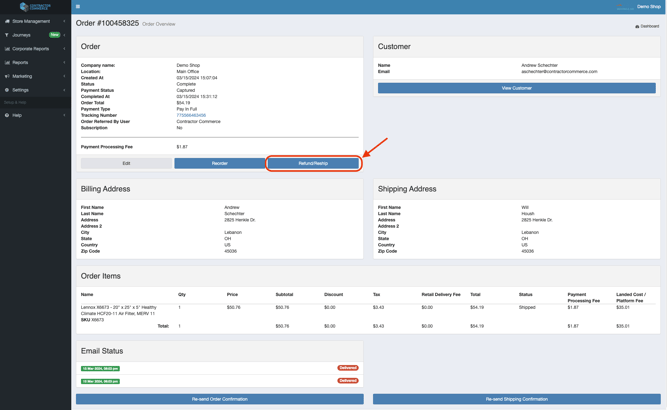Click customer name Andrew Schechter

tap(539, 65)
